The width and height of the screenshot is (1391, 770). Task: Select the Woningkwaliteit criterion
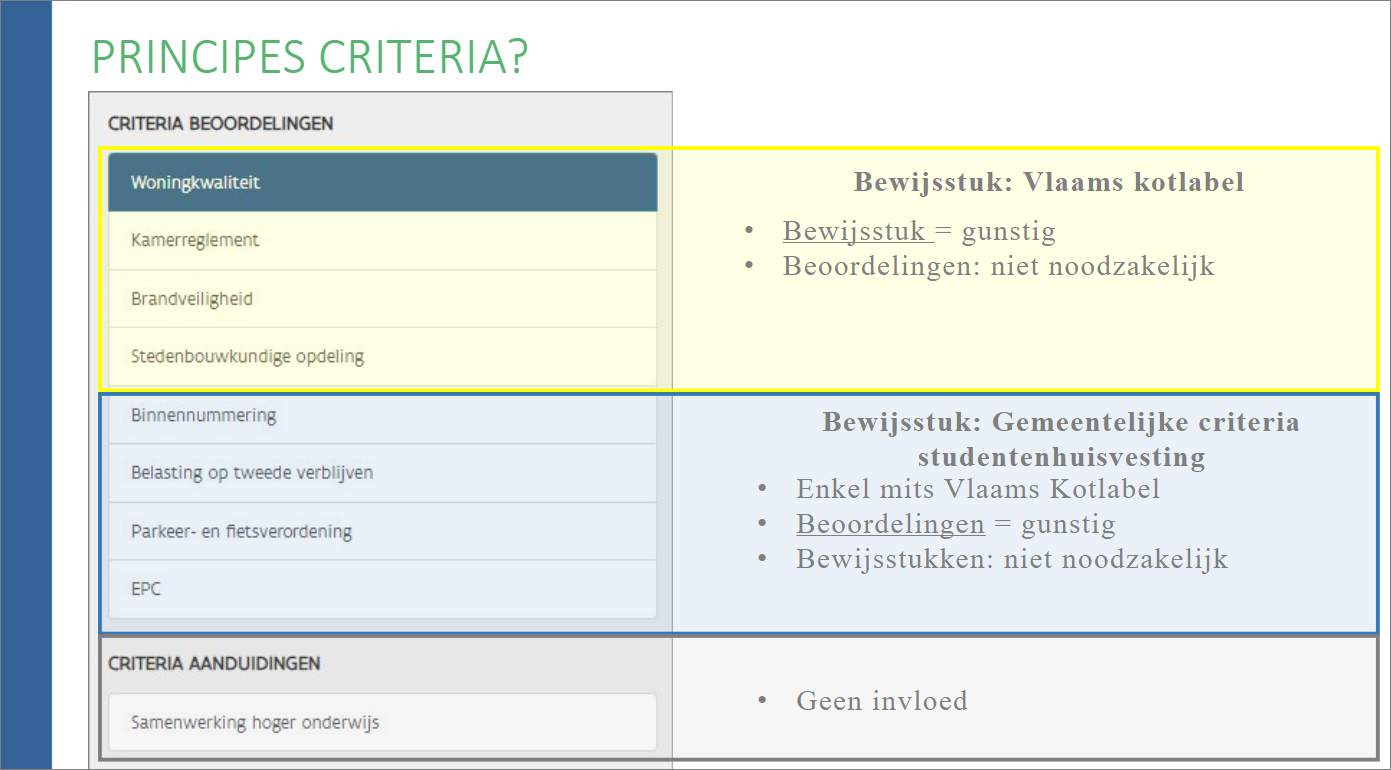[382, 182]
